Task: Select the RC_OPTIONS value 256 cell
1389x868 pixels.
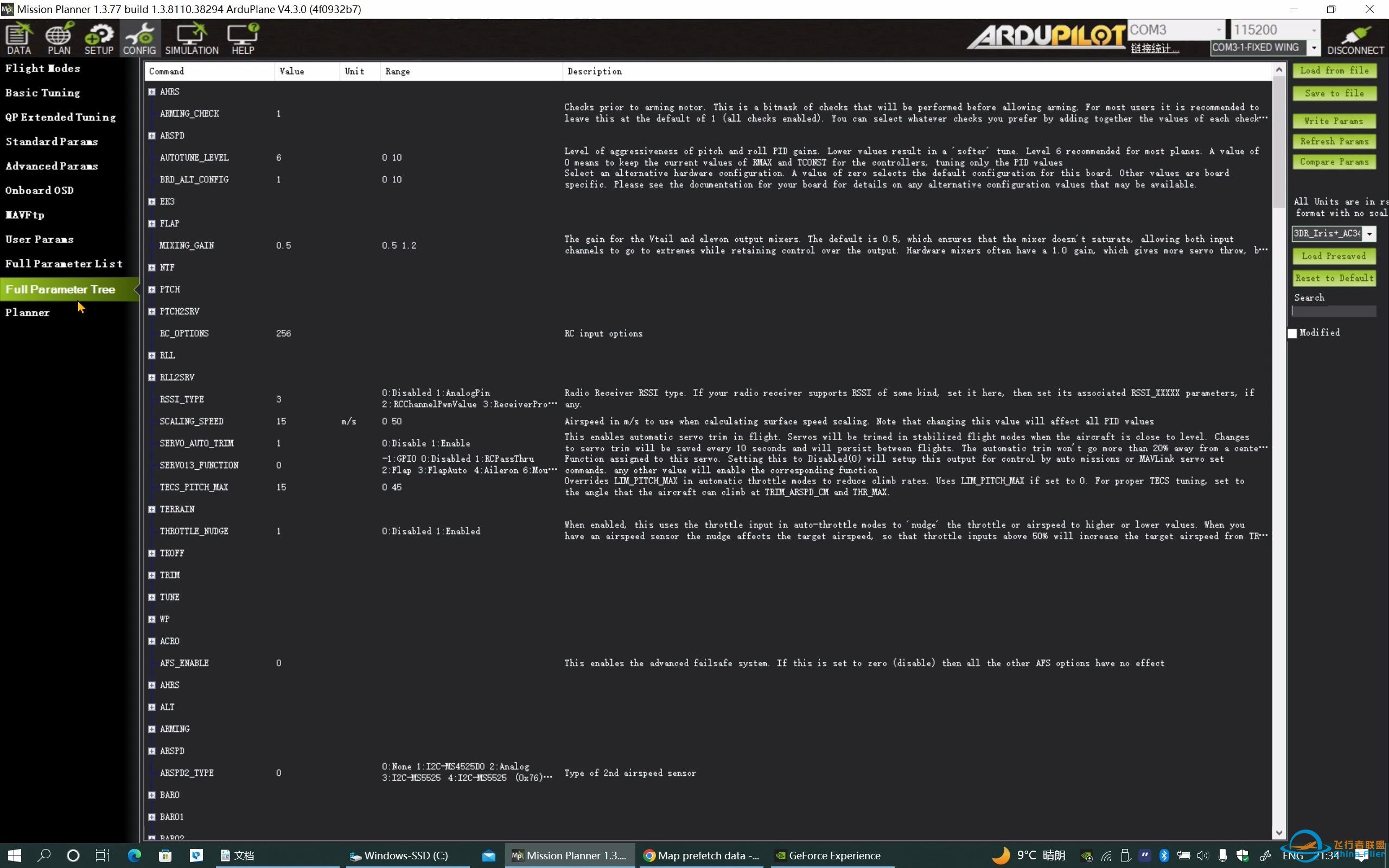Action: (x=307, y=334)
